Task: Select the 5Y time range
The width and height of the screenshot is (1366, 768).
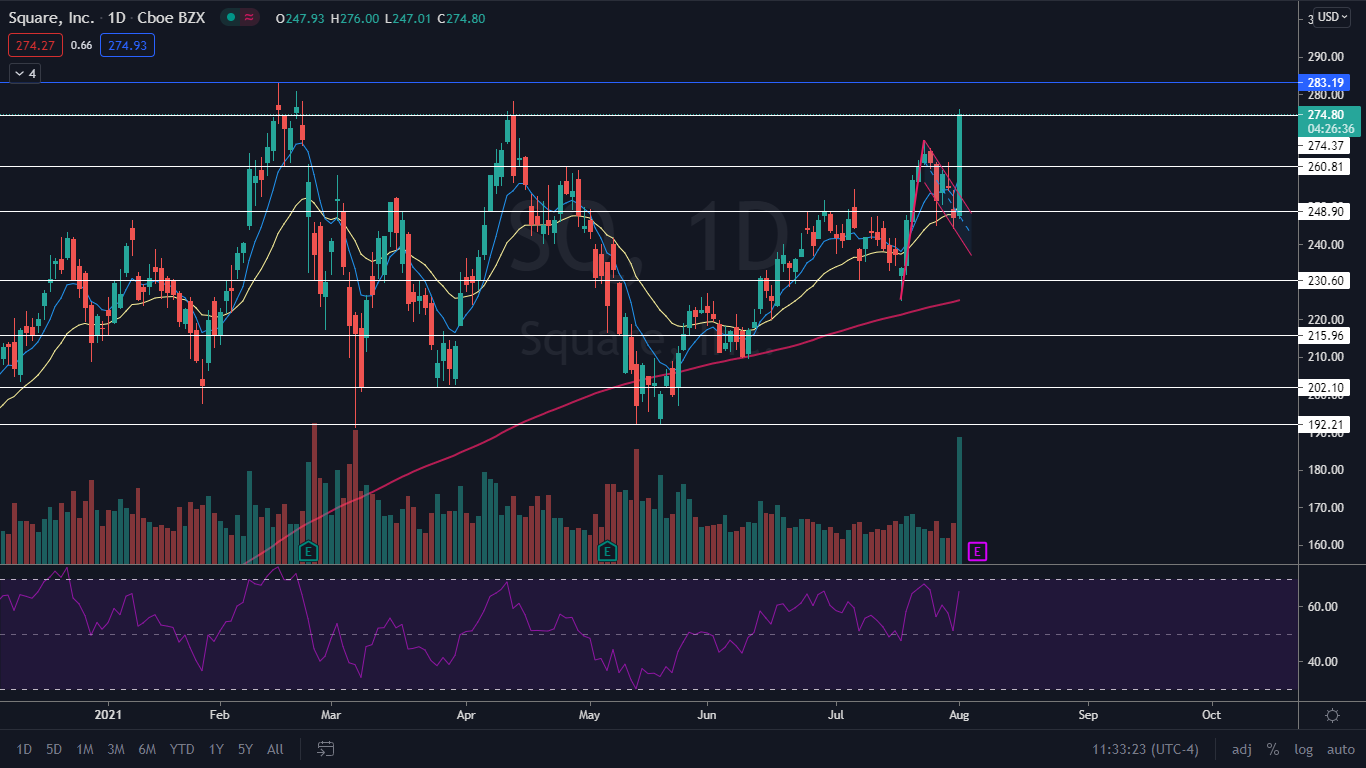Action: pos(245,749)
